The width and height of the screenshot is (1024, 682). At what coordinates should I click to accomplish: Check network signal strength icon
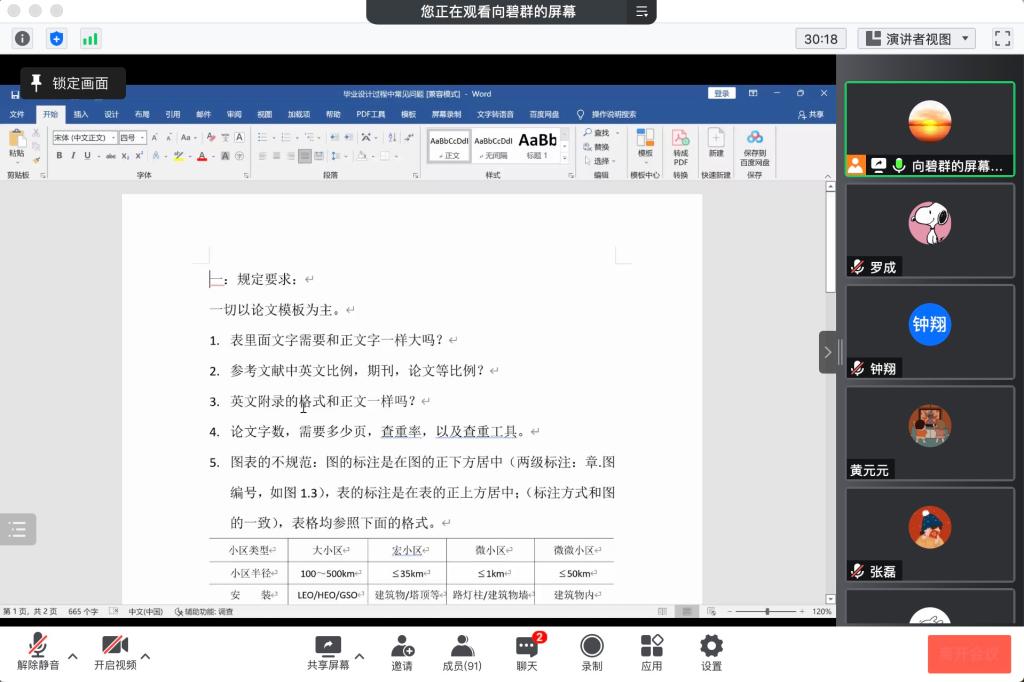click(x=90, y=39)
